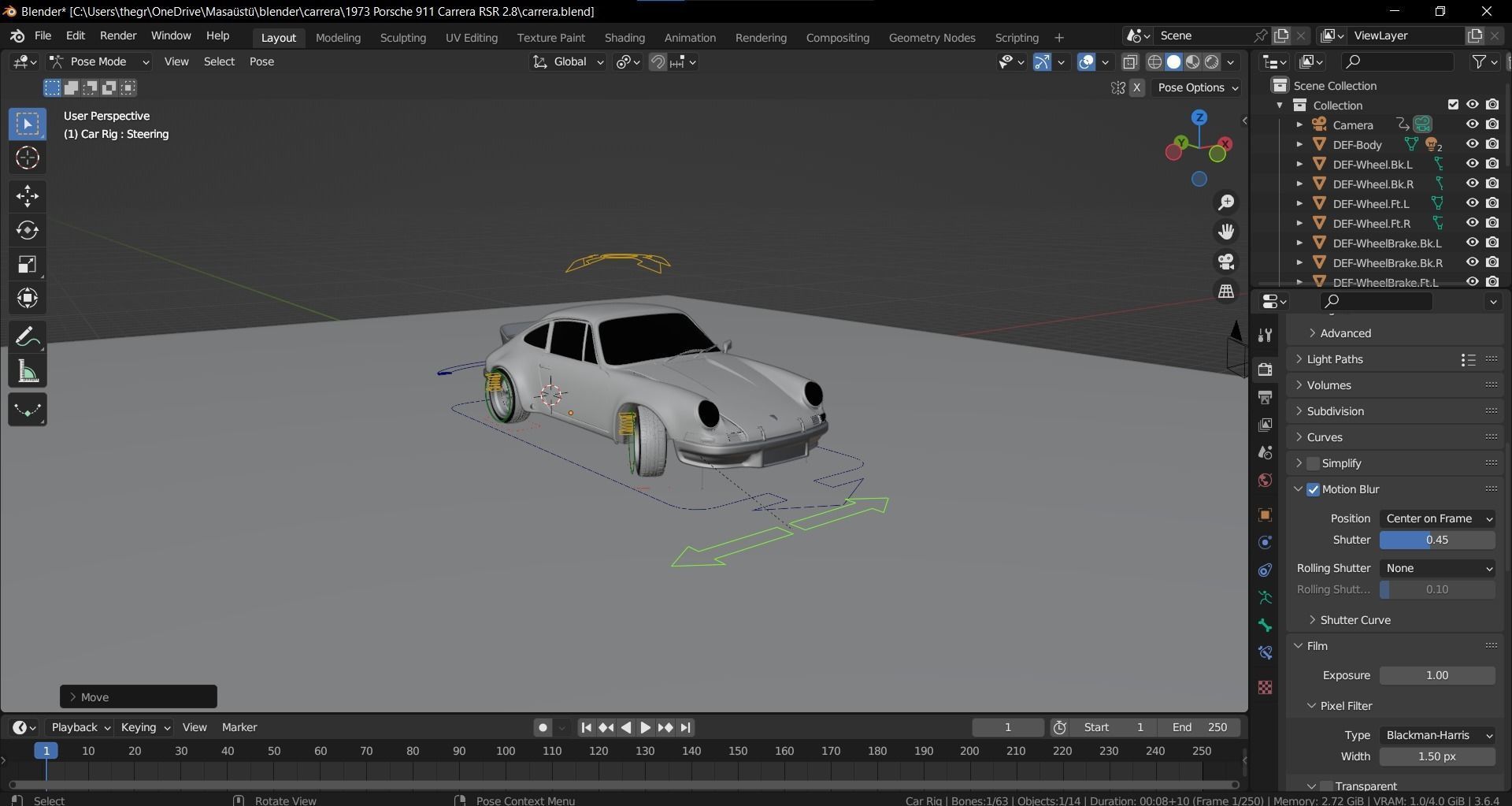Open the Texture properties tab

tap(1266, 687)
